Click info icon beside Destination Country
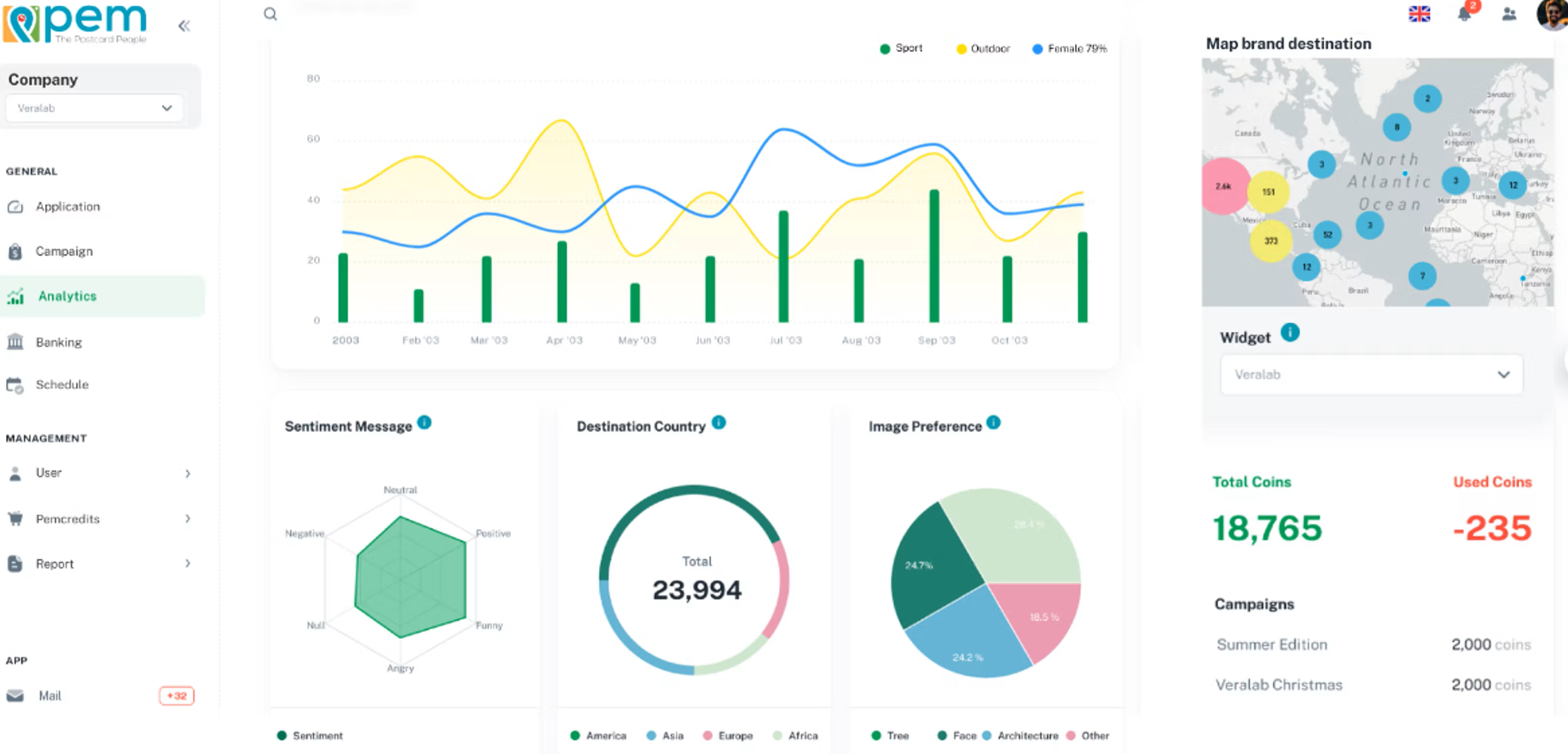 coord(718,422)
